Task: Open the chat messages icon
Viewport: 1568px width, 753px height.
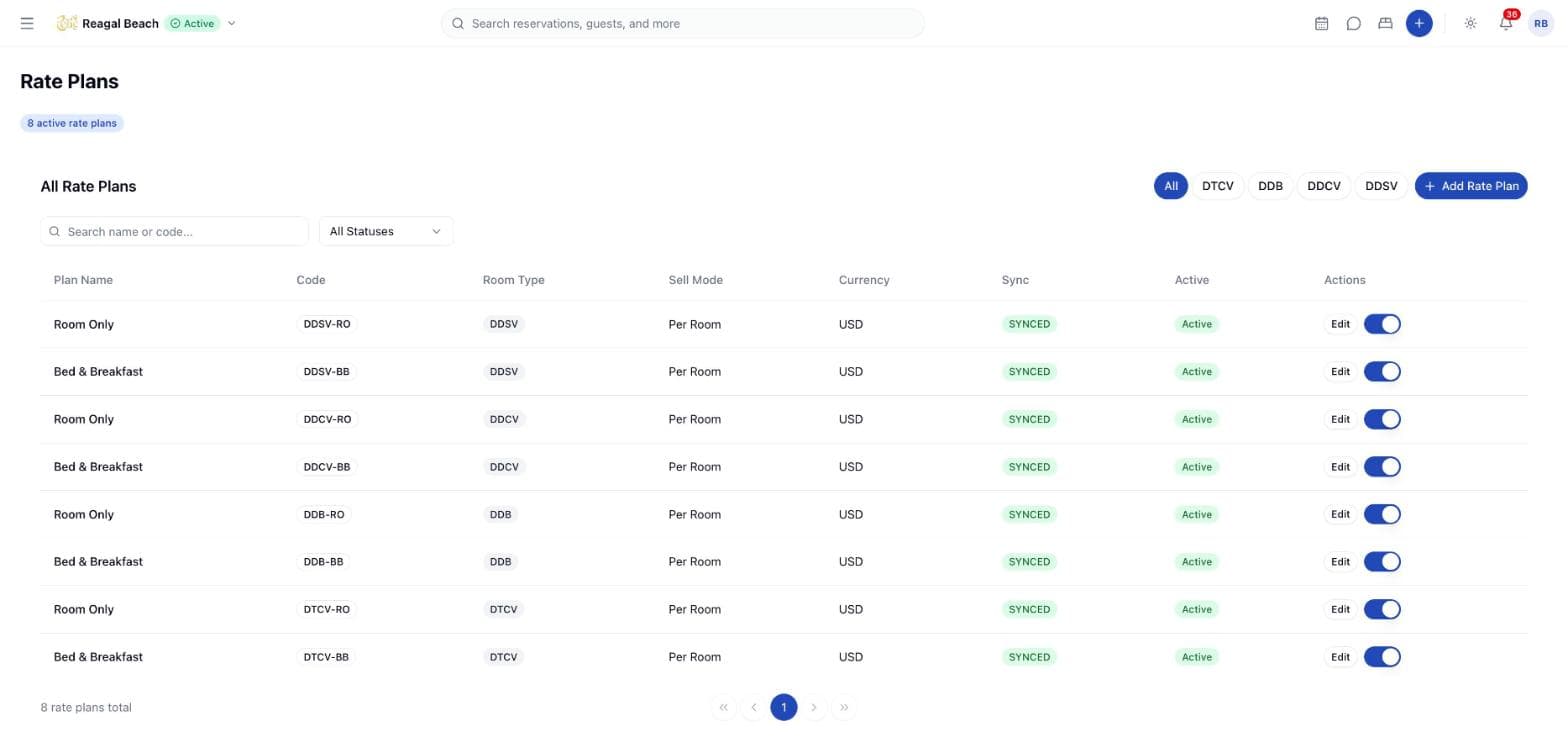Action: click(x=1353, y=23)
